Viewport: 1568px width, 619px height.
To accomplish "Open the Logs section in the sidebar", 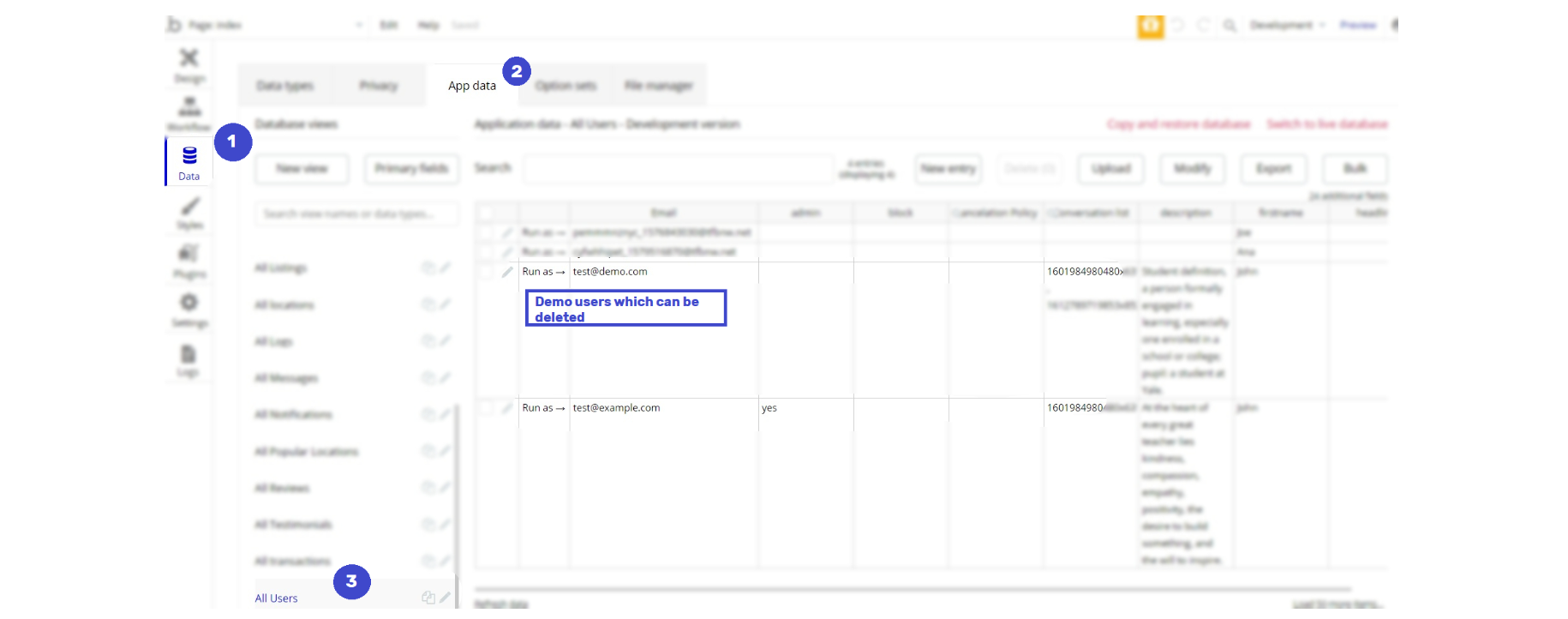I will click(x=189, y=360).
